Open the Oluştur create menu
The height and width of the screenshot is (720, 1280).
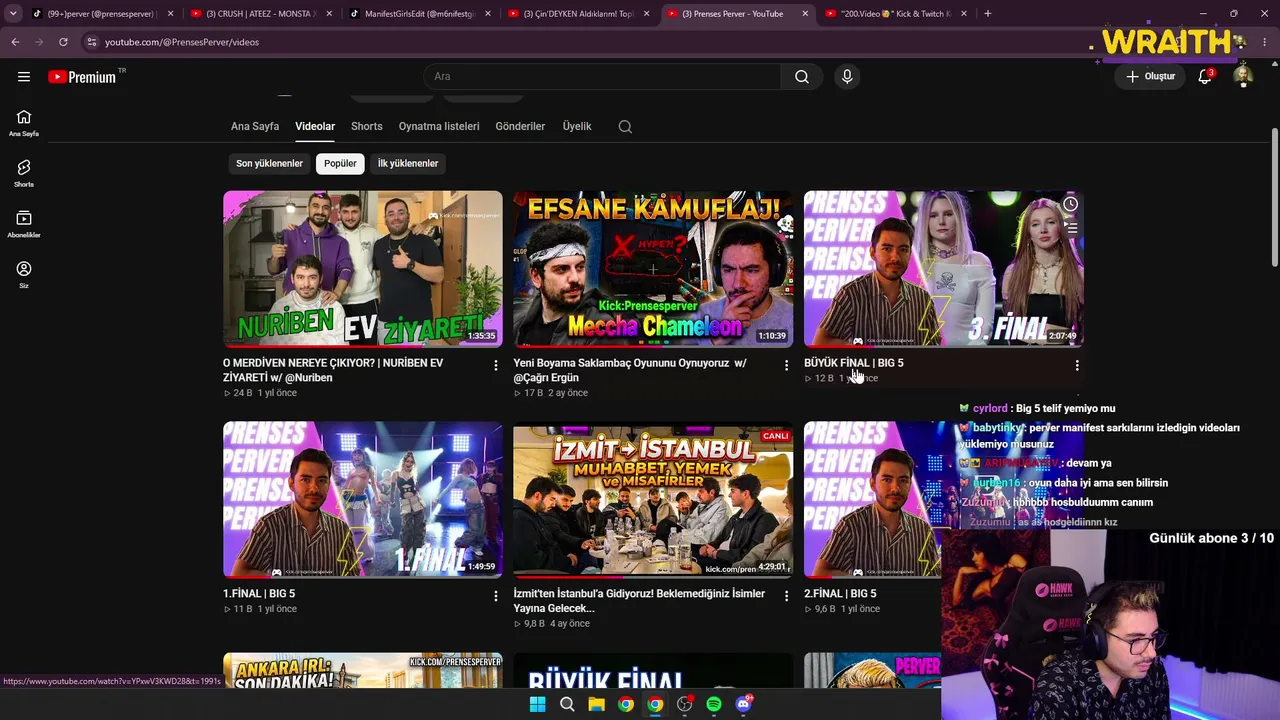tap(1150, 76)
